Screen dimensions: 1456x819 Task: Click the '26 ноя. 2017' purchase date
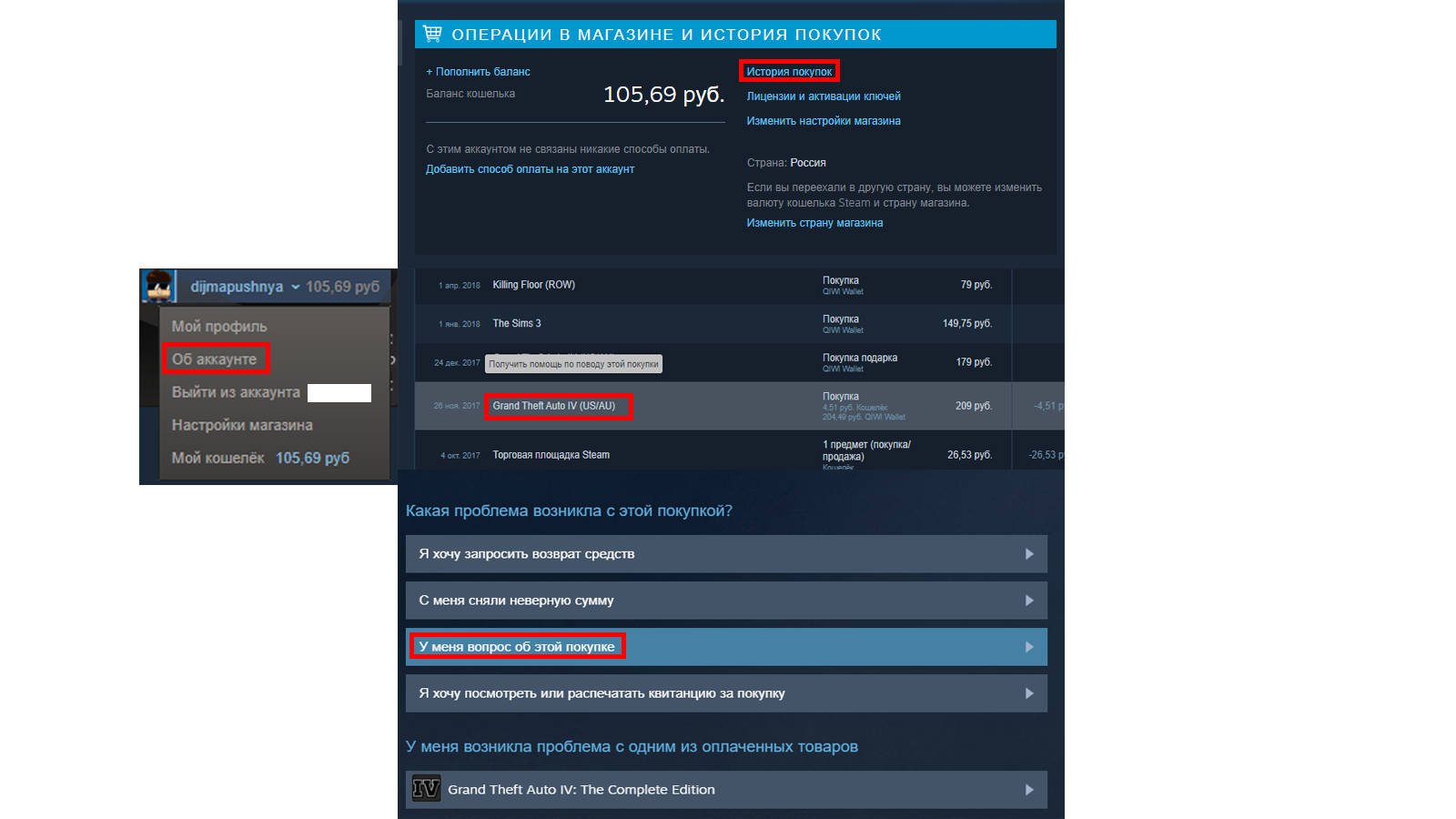pyautogui.click(x=457, y=406)
